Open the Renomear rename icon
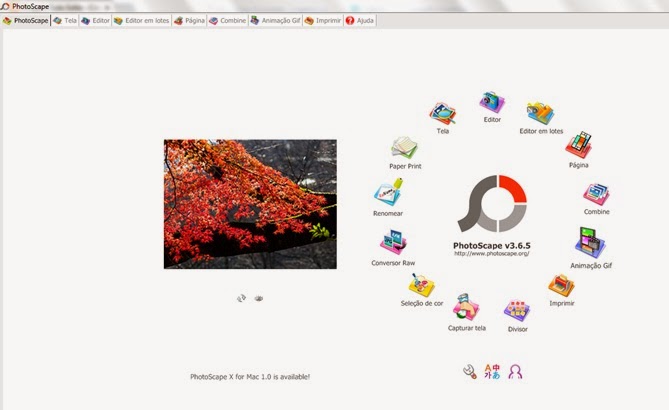 coord(388,192)
